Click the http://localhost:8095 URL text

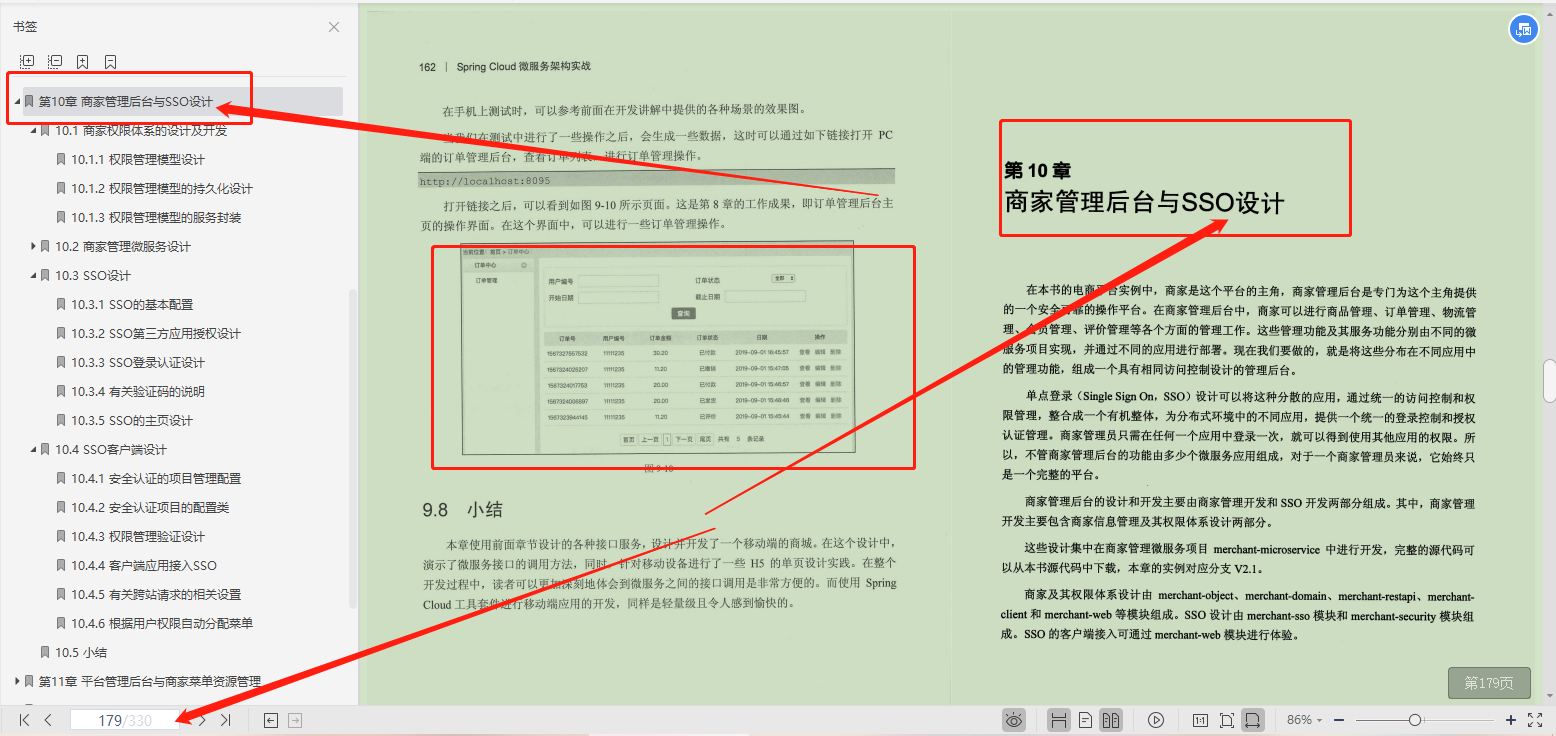click(484, 182)
